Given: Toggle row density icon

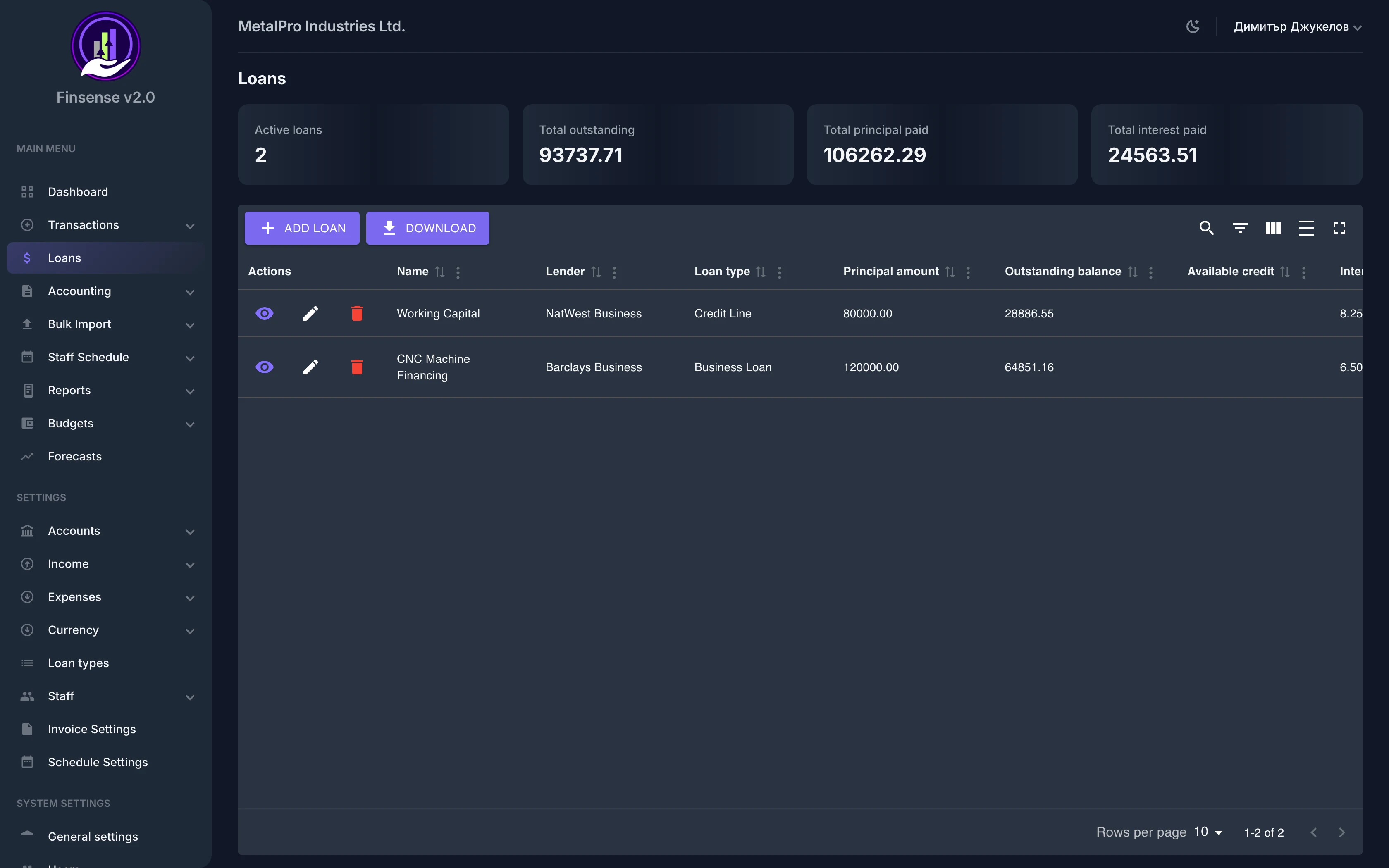Looking at the screenshot, I should pos(1306,228).
